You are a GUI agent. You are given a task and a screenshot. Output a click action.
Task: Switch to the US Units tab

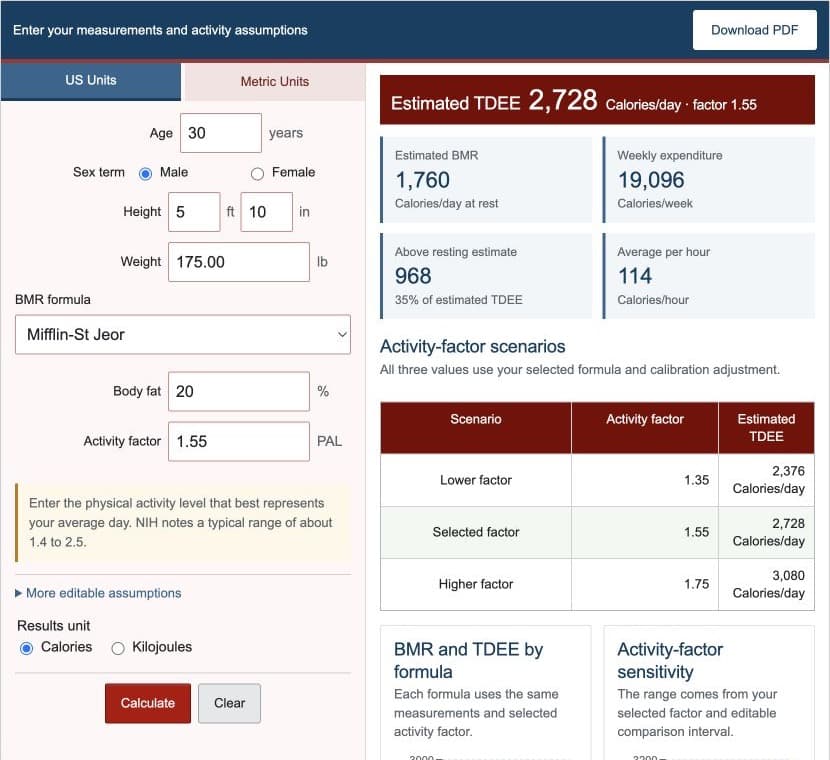pyautogui.click(x=91, y=80)
